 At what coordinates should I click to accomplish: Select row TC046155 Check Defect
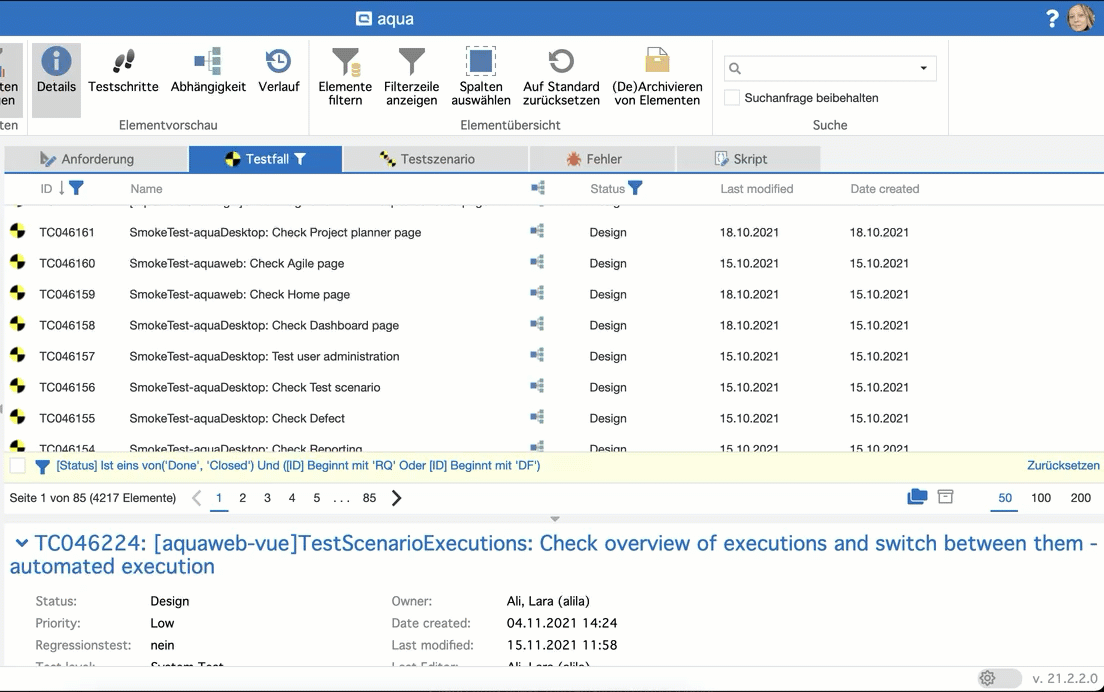click(552, 417)
